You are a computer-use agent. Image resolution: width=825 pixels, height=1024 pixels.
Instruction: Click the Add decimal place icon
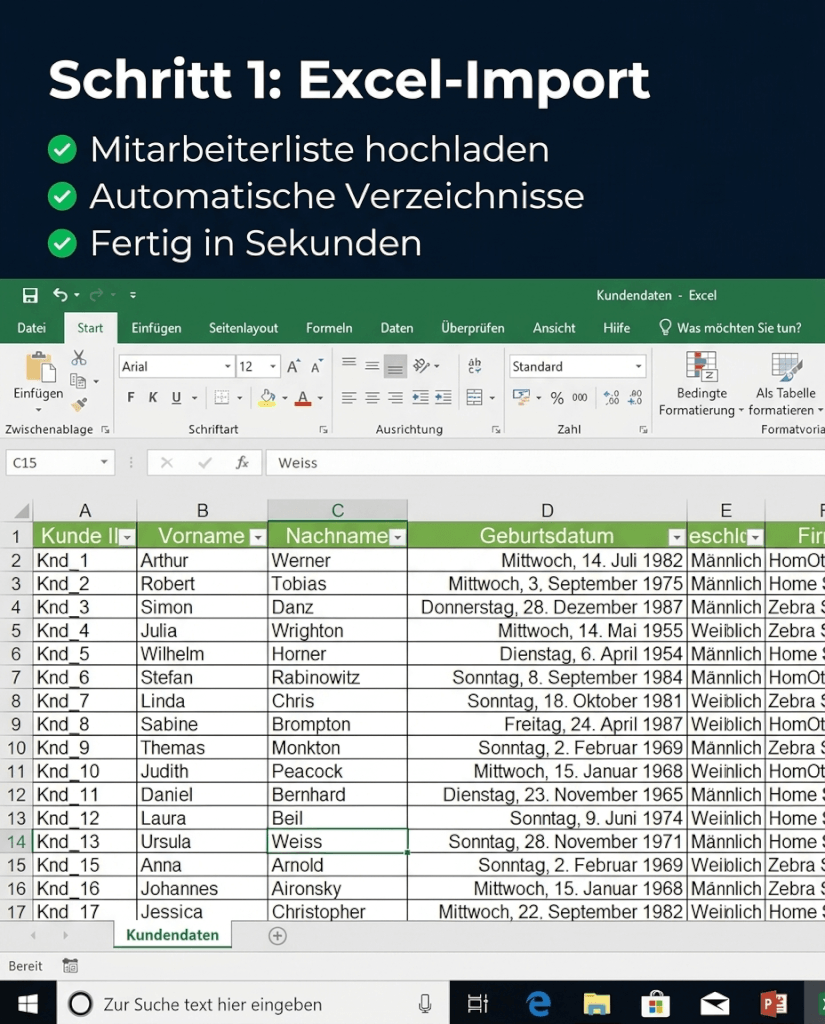pos(611,397)
